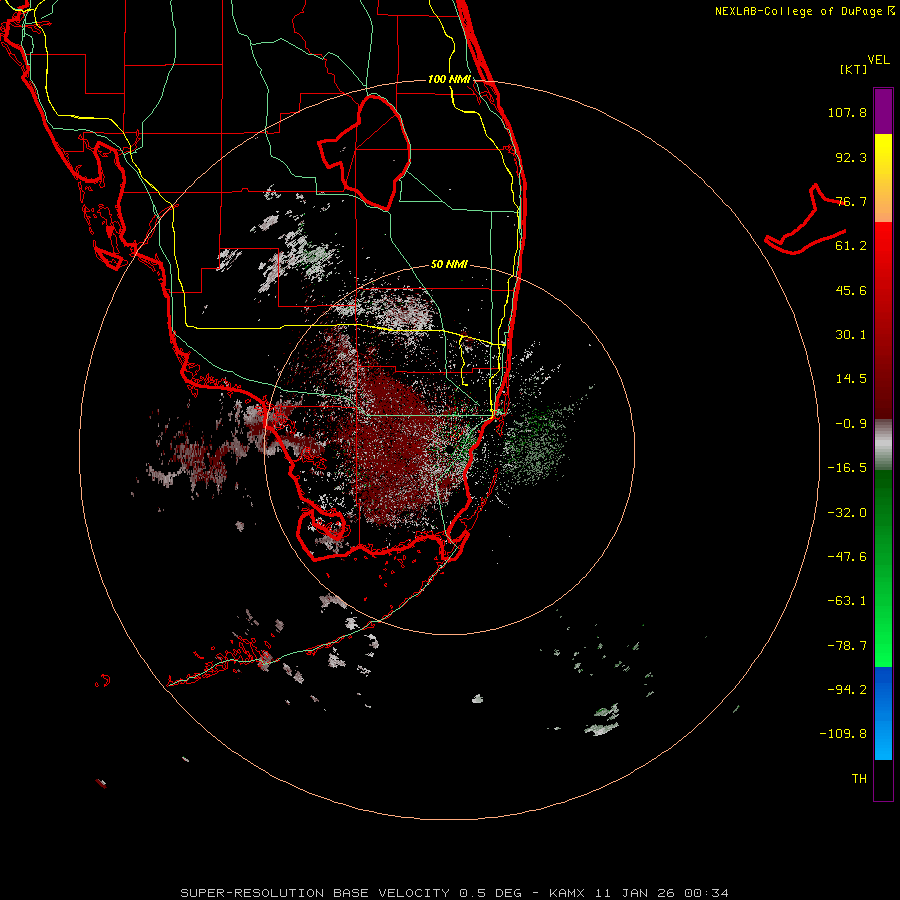
Task: Click the Lake Okeechobee outline on the map
Action: tap(364, 152)
